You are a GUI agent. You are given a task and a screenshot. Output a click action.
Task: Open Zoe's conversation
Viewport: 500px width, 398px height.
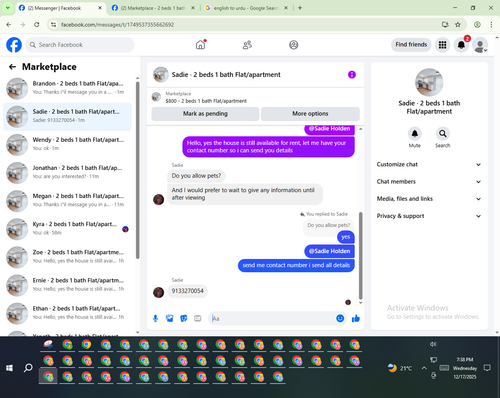tap(67, 257)
